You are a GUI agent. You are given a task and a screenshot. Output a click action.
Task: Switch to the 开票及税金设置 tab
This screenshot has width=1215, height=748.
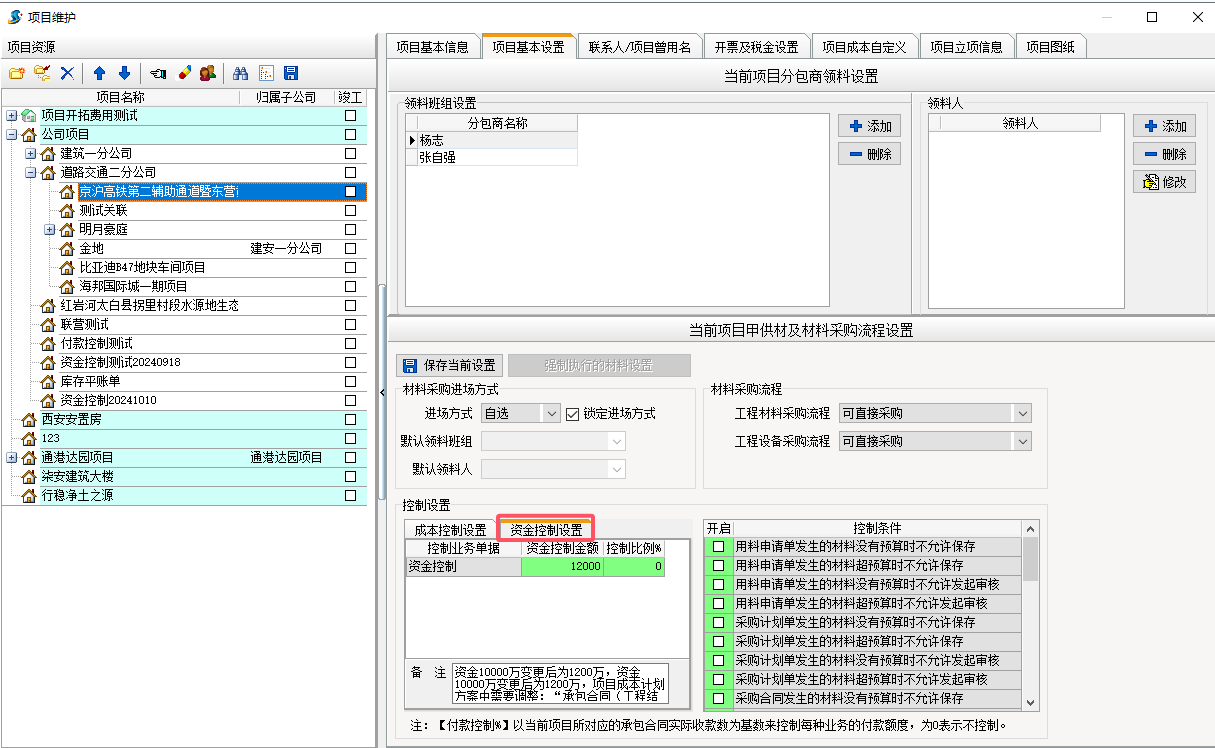click(x=756, y=47)
